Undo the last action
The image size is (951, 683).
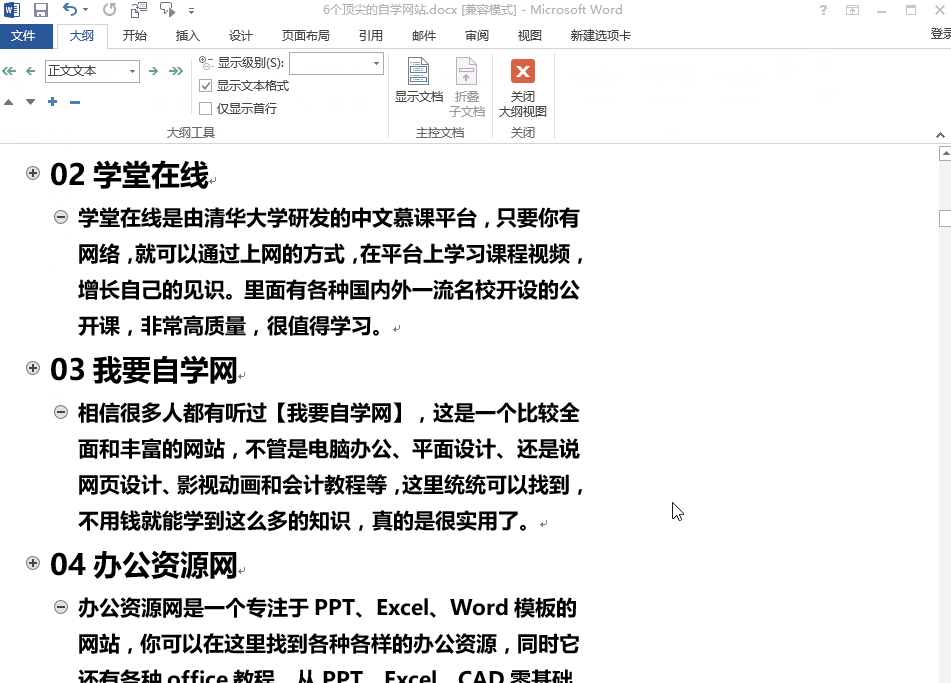pos(70,9)
